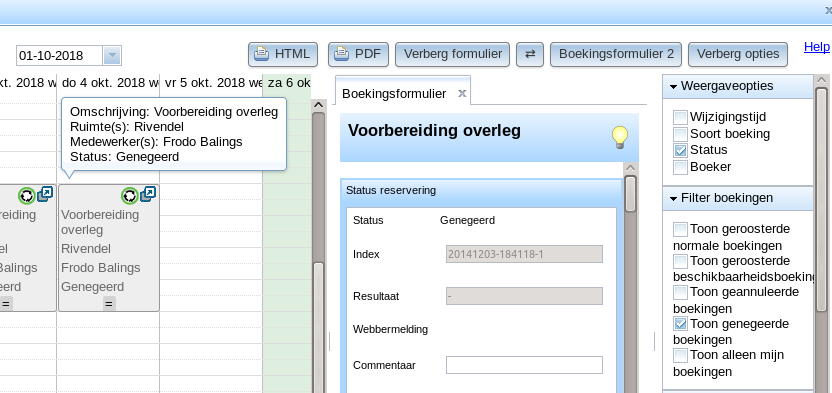Viewport: 832px width, 393px height.
Task: Enable the Boeker checkbox
Action: pyautogui.click(x=680, y=167)
